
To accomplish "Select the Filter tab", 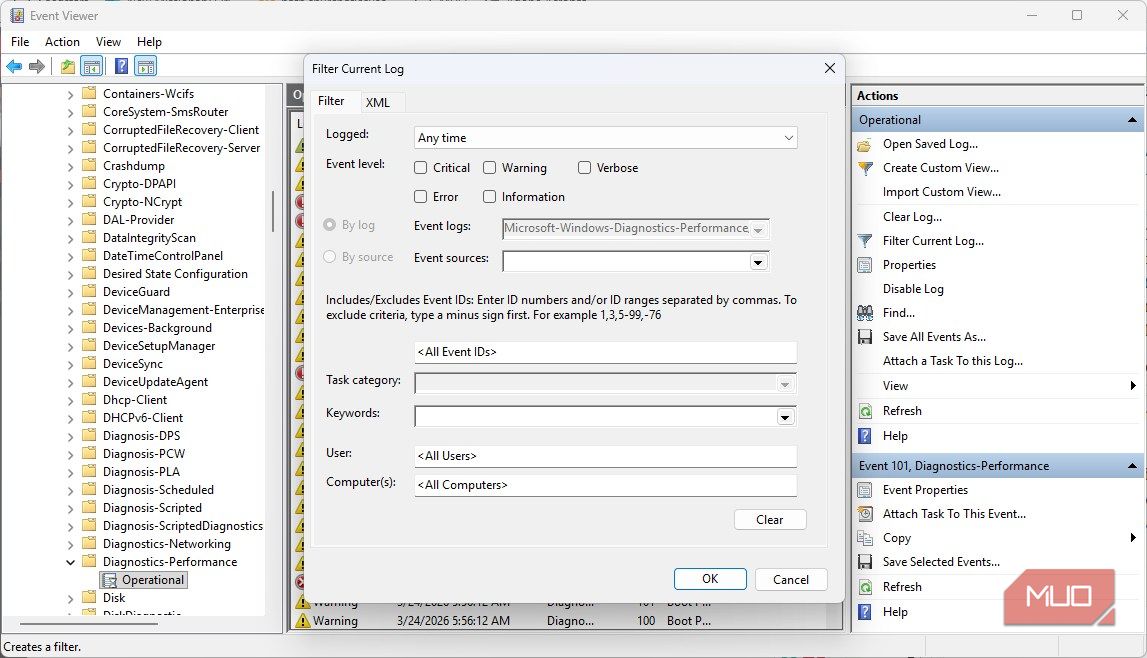I will pyautogui.click(x=331, y=101).
